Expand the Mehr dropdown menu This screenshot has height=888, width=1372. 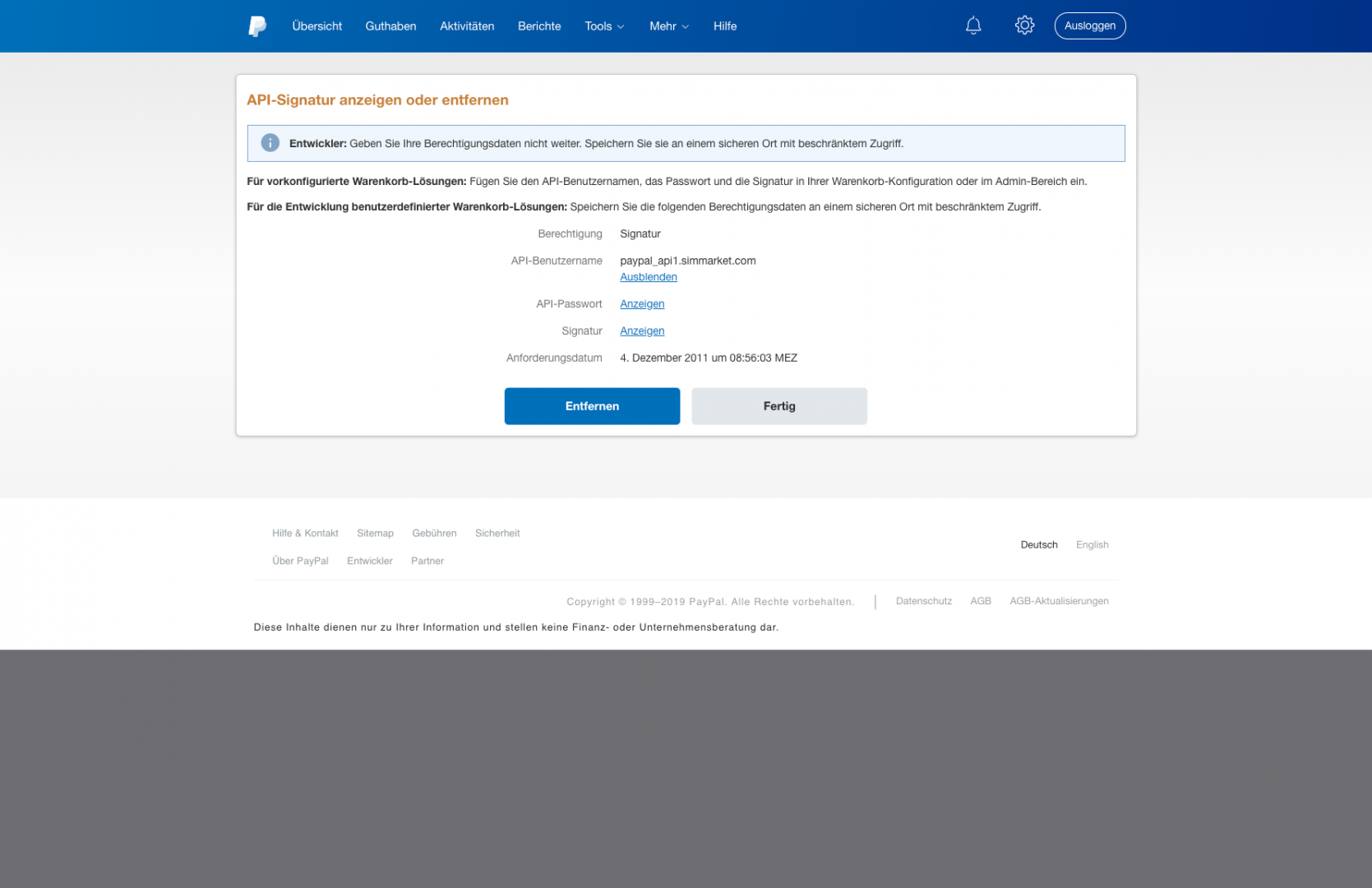(668, 26)
